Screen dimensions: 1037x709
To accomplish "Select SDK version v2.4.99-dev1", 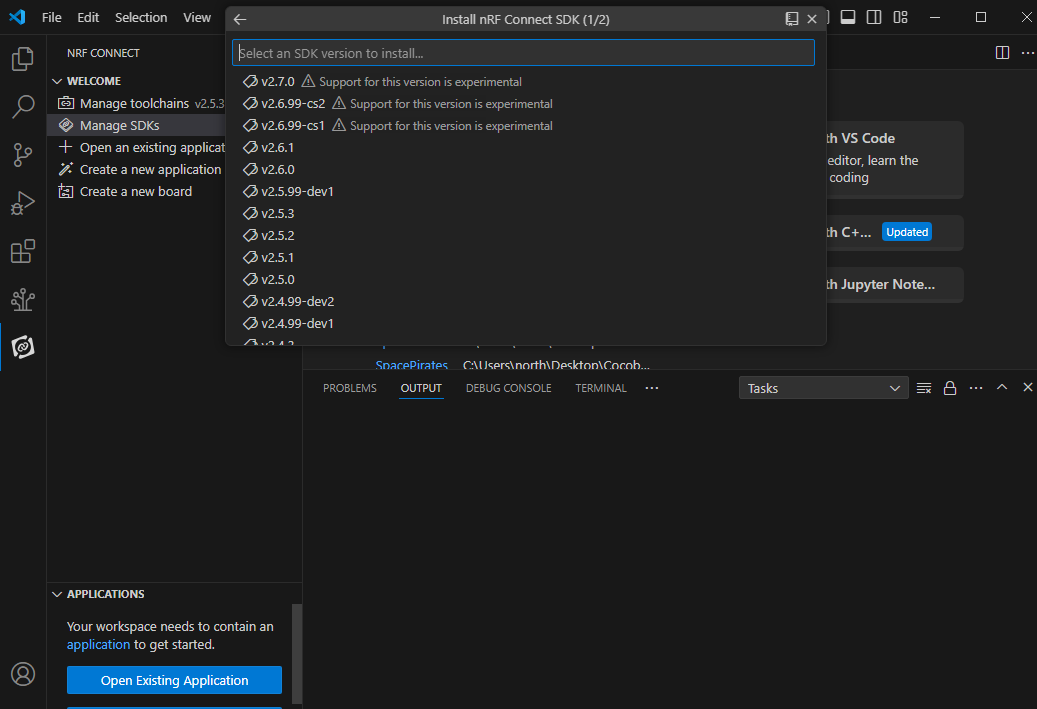I will click(x=526, y=323).
